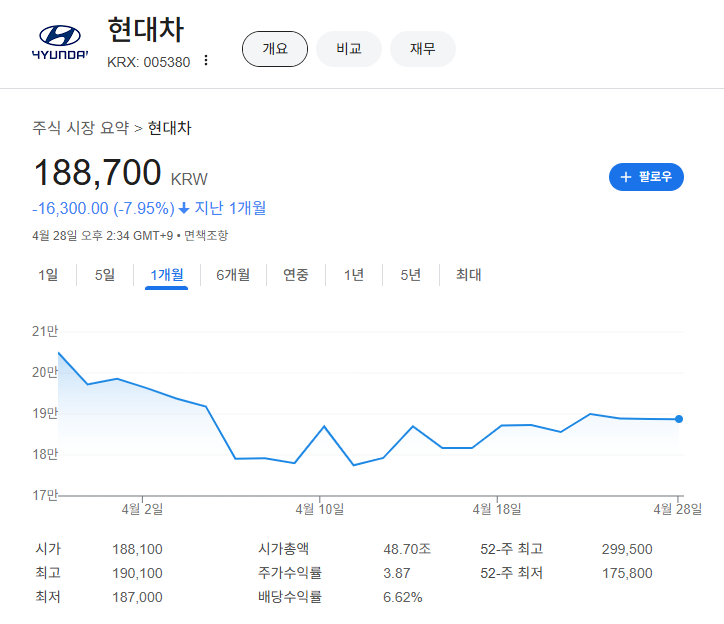This screenshot has height=624, width=724.
Task: Select the 비교 tab
Action: coord(349,49)
